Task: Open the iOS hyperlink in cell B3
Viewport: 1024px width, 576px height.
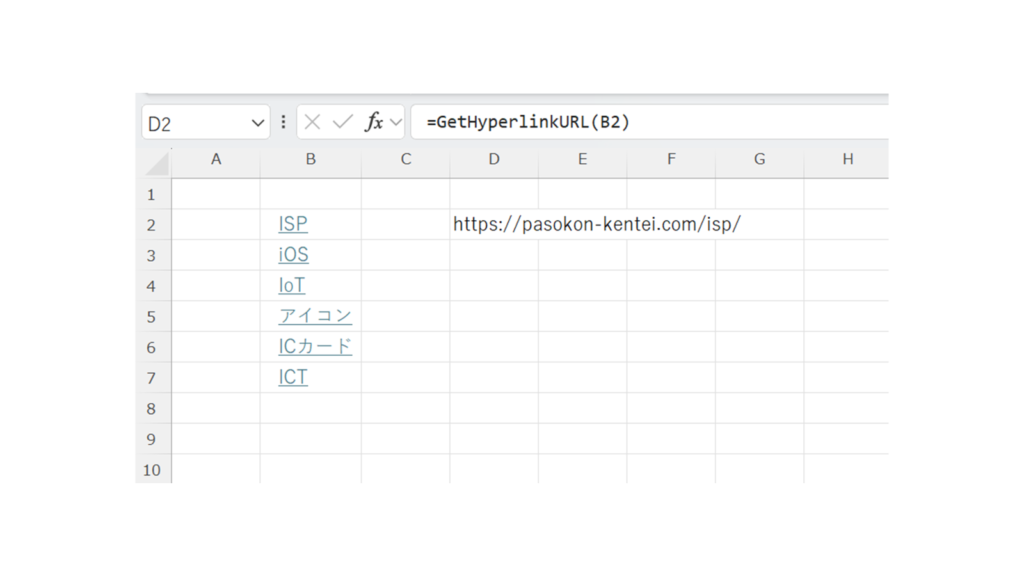Action: point(293,255)
